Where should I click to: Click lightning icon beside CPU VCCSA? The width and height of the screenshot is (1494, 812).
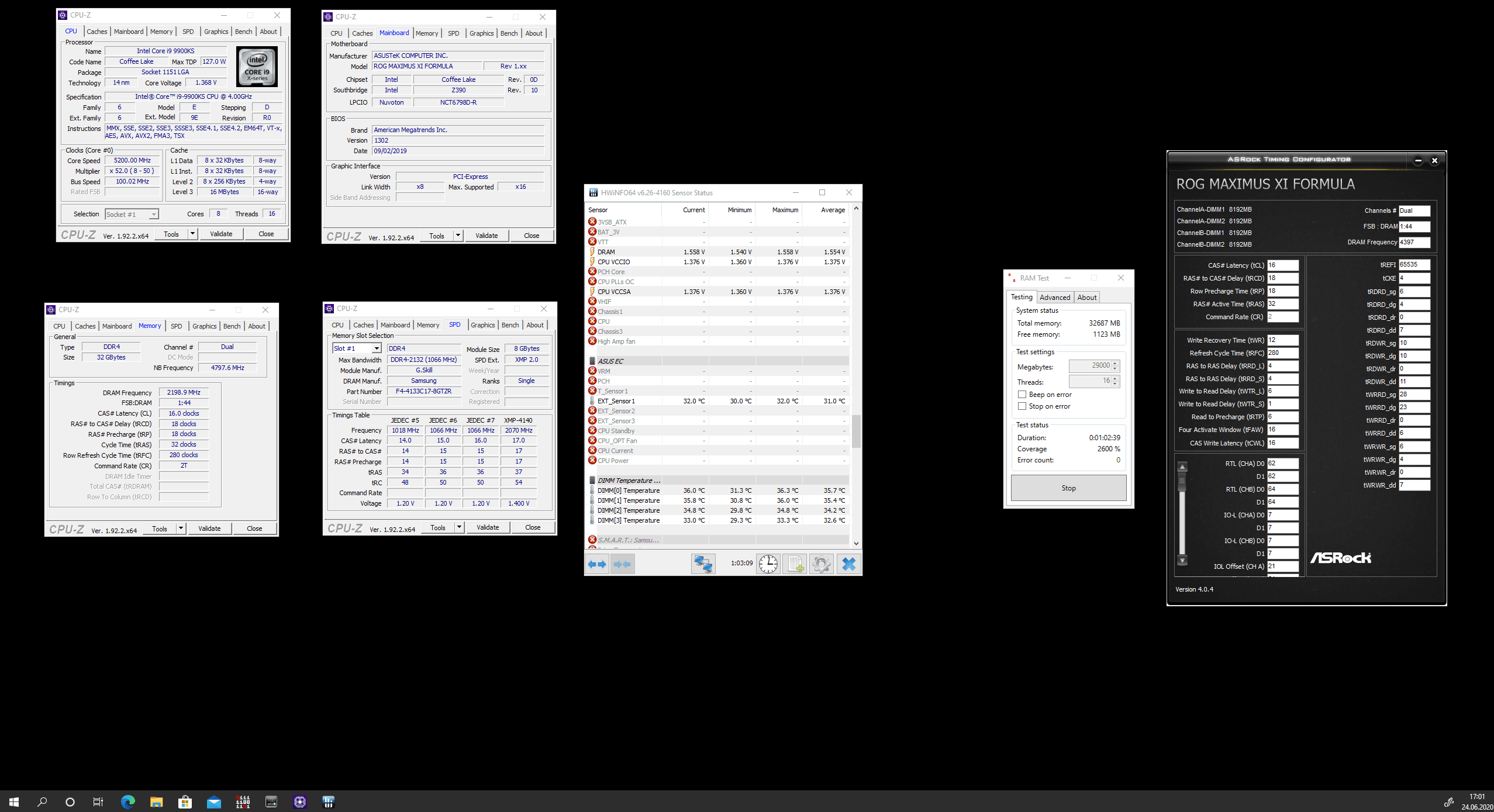click(x=592, y=292)
